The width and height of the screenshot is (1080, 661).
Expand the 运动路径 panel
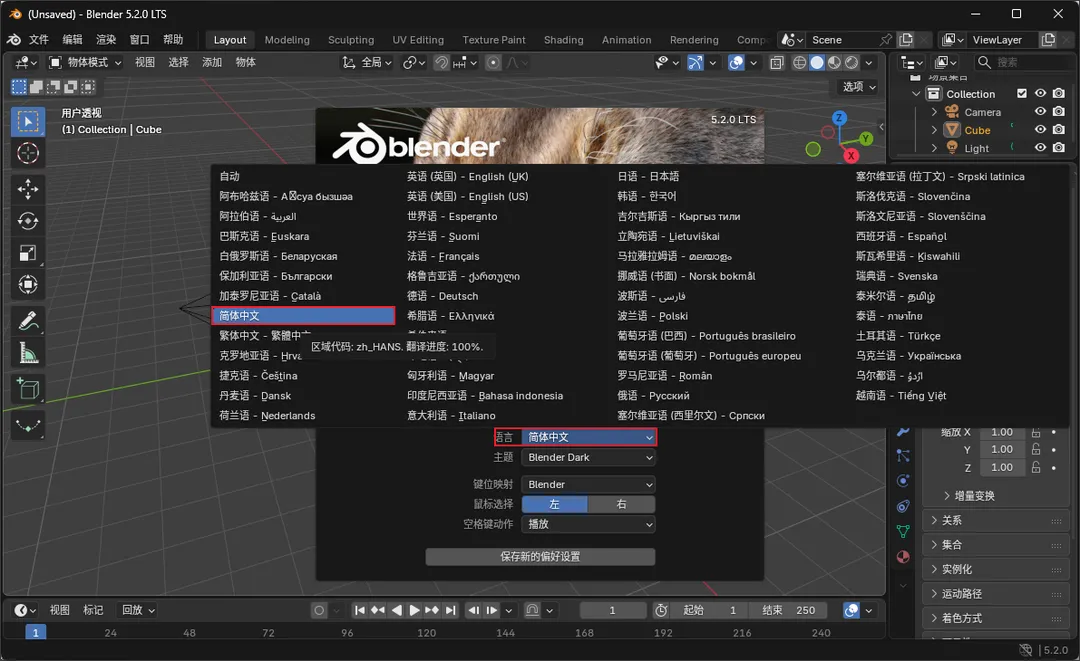coord(995,594)
